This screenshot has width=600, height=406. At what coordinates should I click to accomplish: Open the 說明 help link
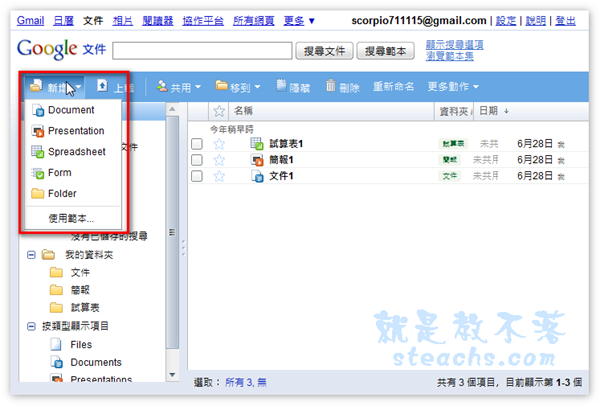tap(536, 21)
